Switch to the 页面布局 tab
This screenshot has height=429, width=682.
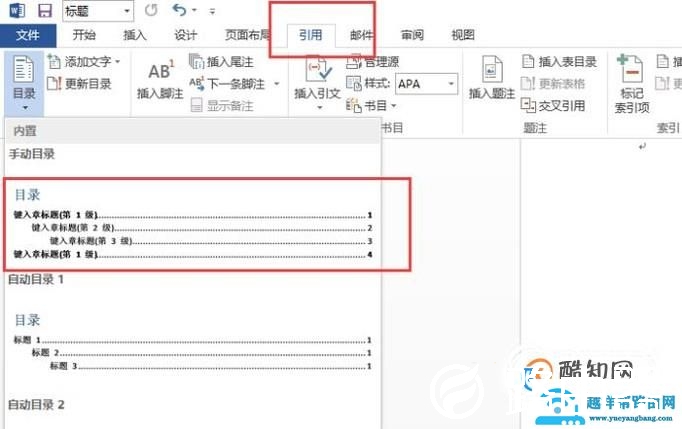pyautogui.click(x=247, y=35)
